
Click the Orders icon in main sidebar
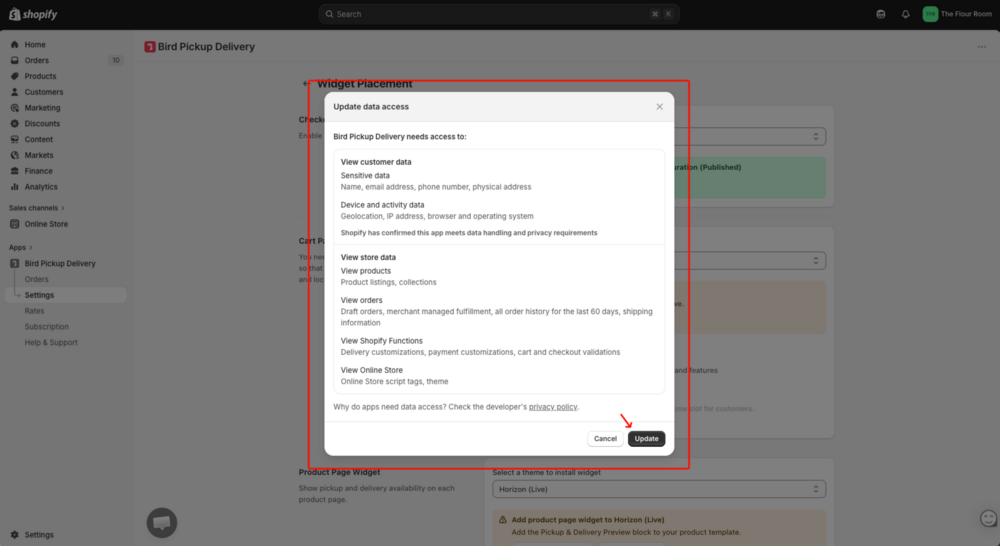coord(15,61)
